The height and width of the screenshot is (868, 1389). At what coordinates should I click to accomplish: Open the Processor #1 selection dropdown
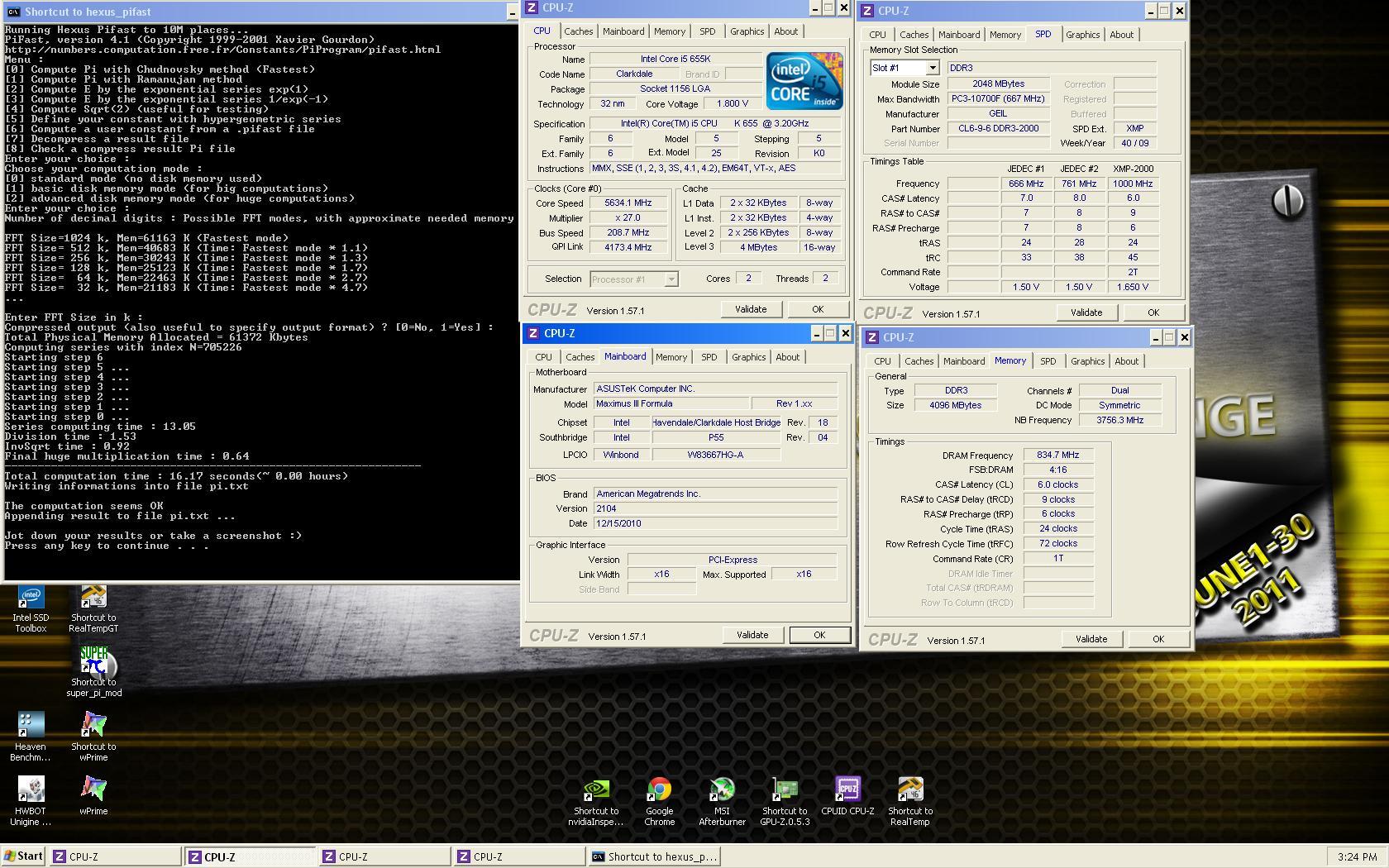point(671,279)
